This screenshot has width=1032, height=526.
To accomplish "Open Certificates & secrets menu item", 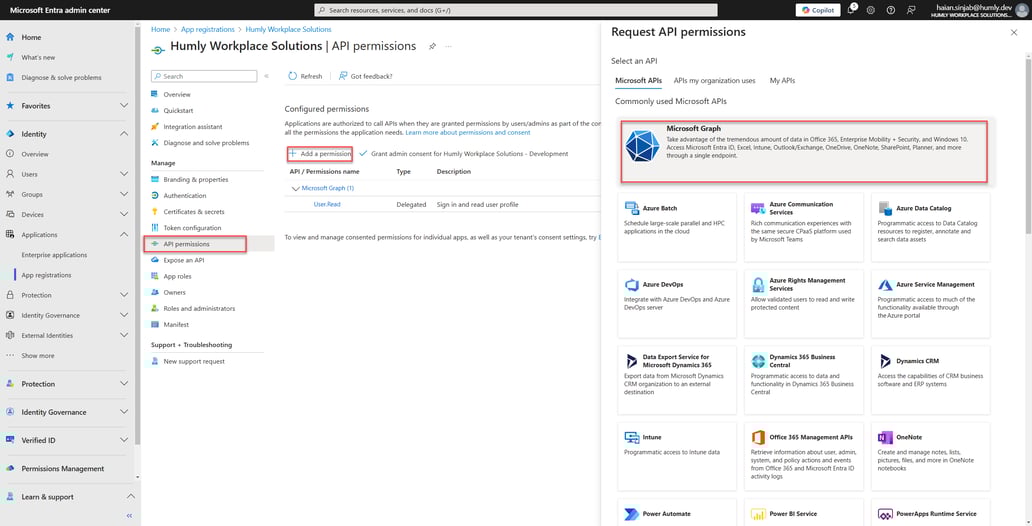I will point(193,212).
